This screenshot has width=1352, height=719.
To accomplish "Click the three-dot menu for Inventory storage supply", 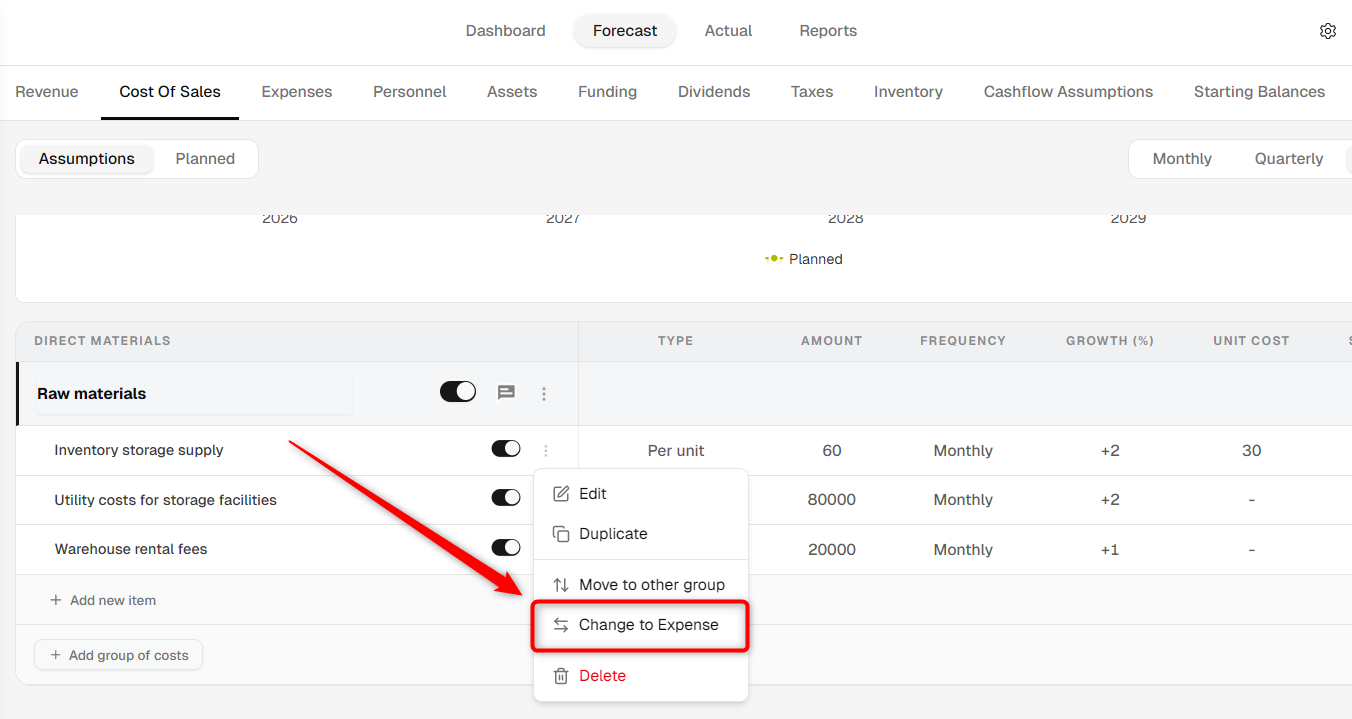I will [545, 451].
